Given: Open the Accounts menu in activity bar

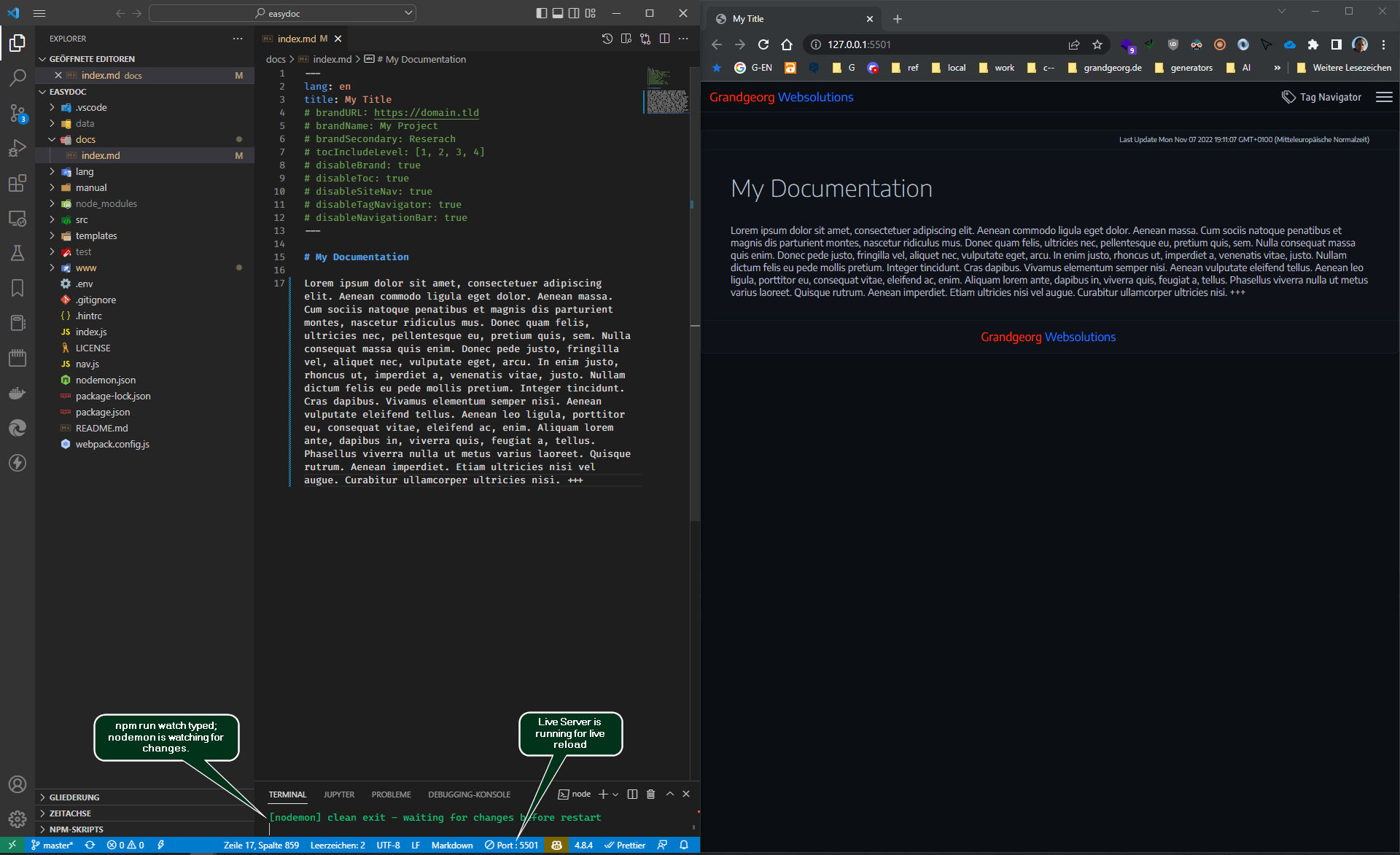Looking at the screenshot, I should [x=17, y=784].
